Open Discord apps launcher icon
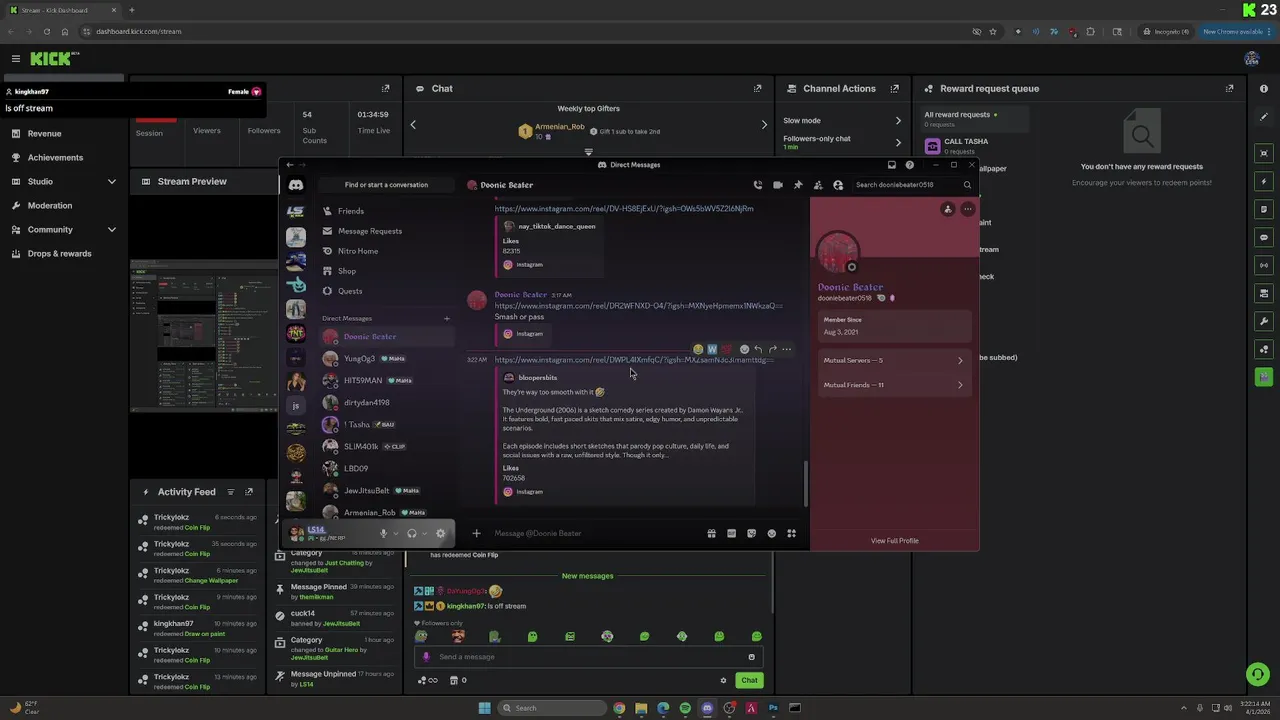This screenshot has width=1280, height=720. [x=792, y=533]
